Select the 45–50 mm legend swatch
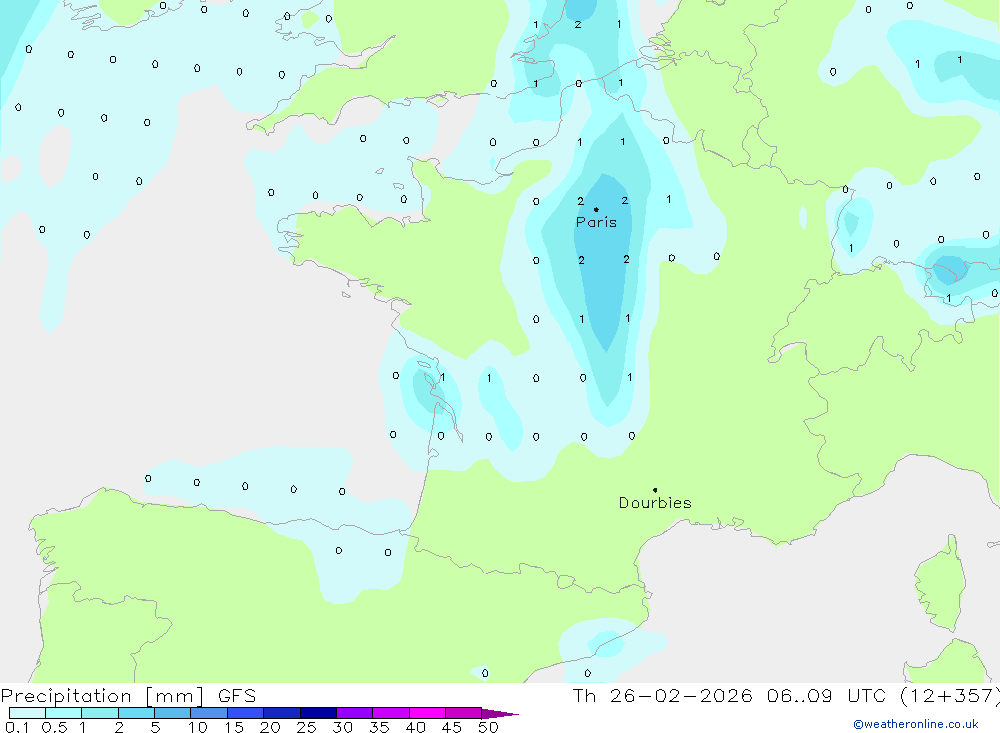 [464, 713]
